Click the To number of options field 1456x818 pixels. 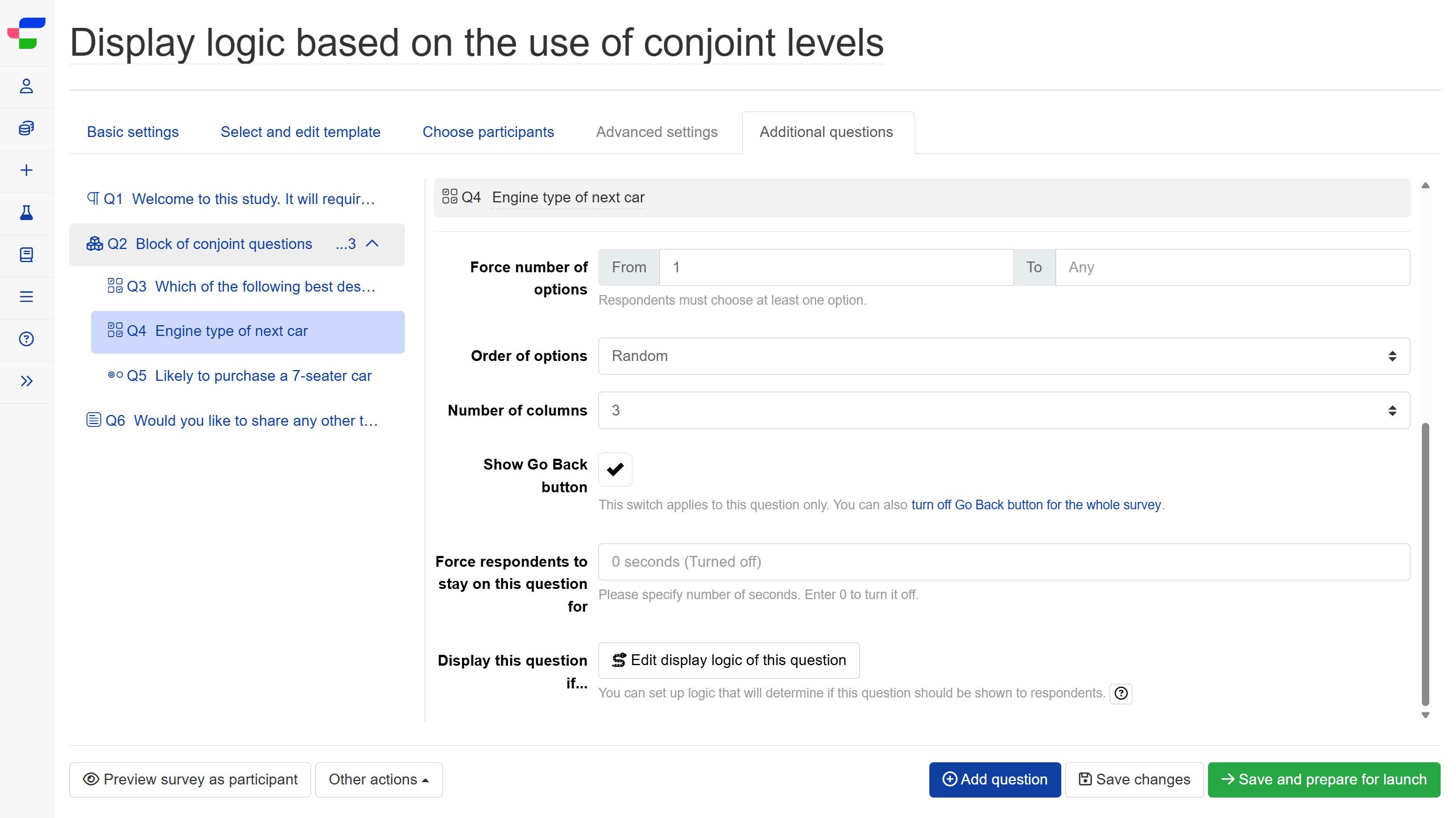tap(1232, 267)
